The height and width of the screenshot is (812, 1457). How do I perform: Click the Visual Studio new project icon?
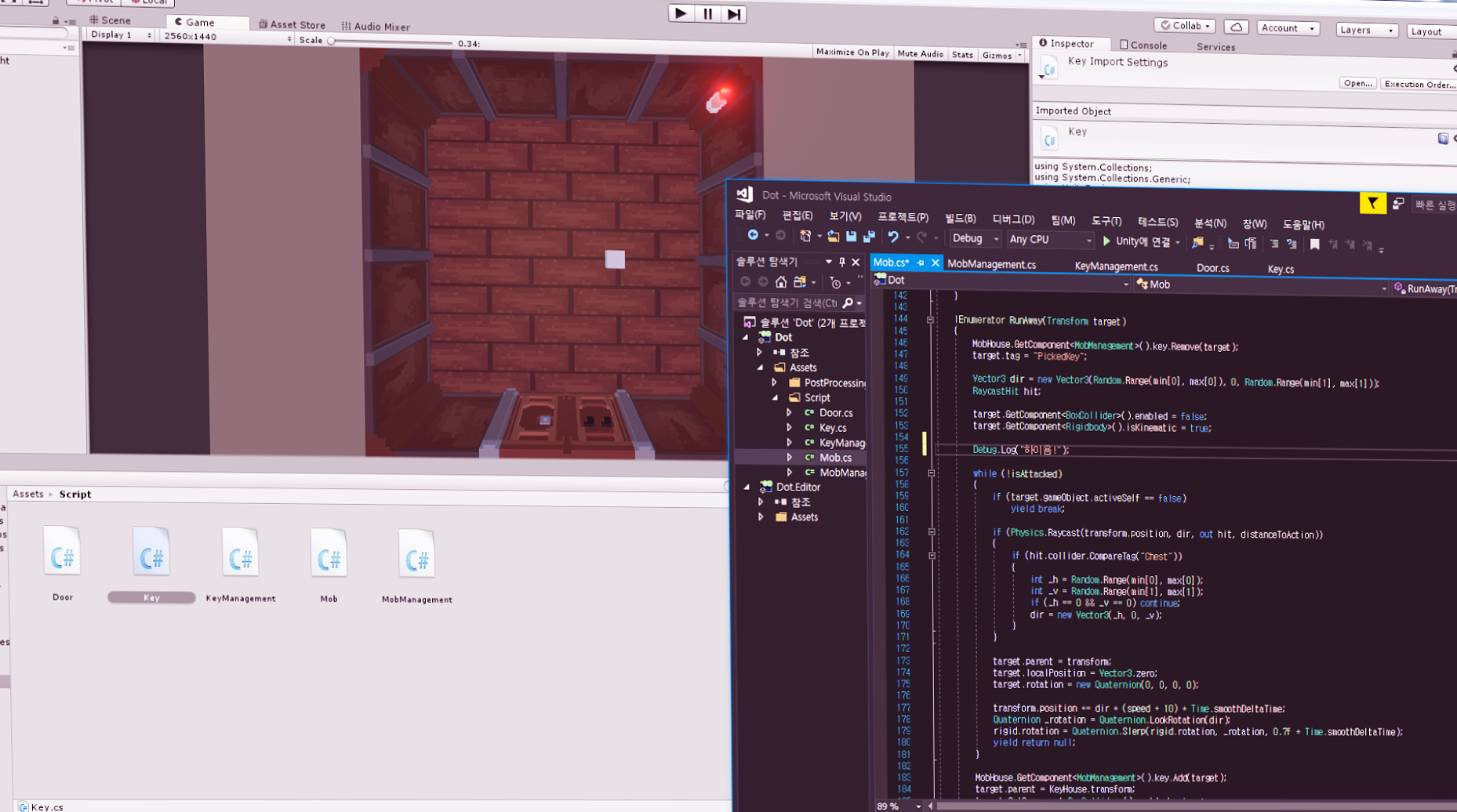[805, 236]
